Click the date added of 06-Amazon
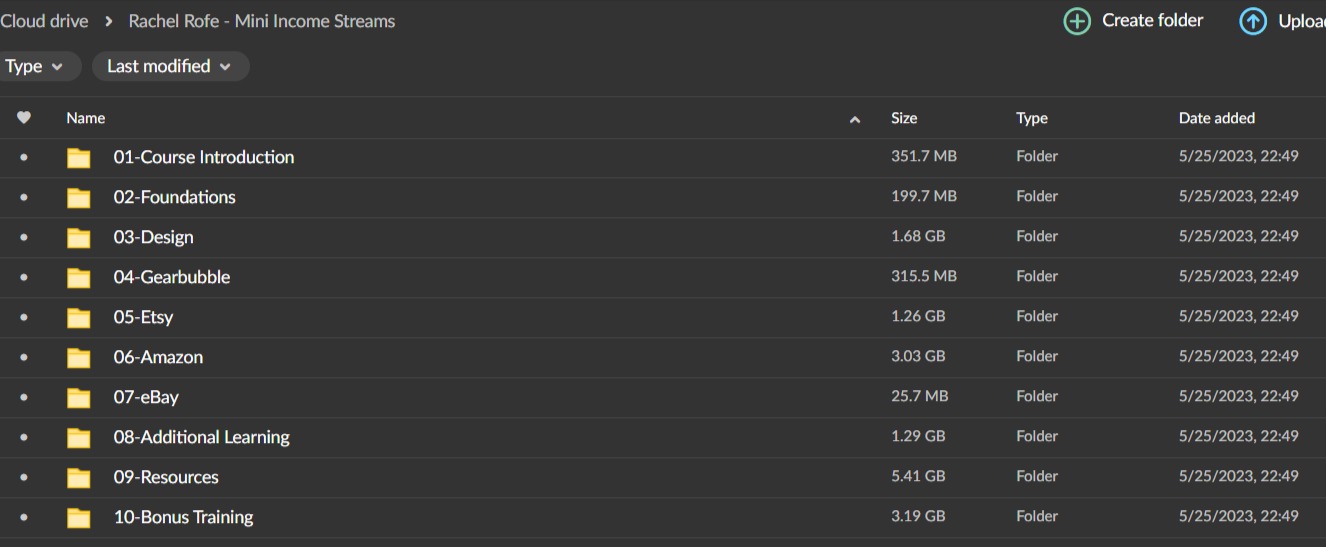1326x547 pixels. (1238, 356)
